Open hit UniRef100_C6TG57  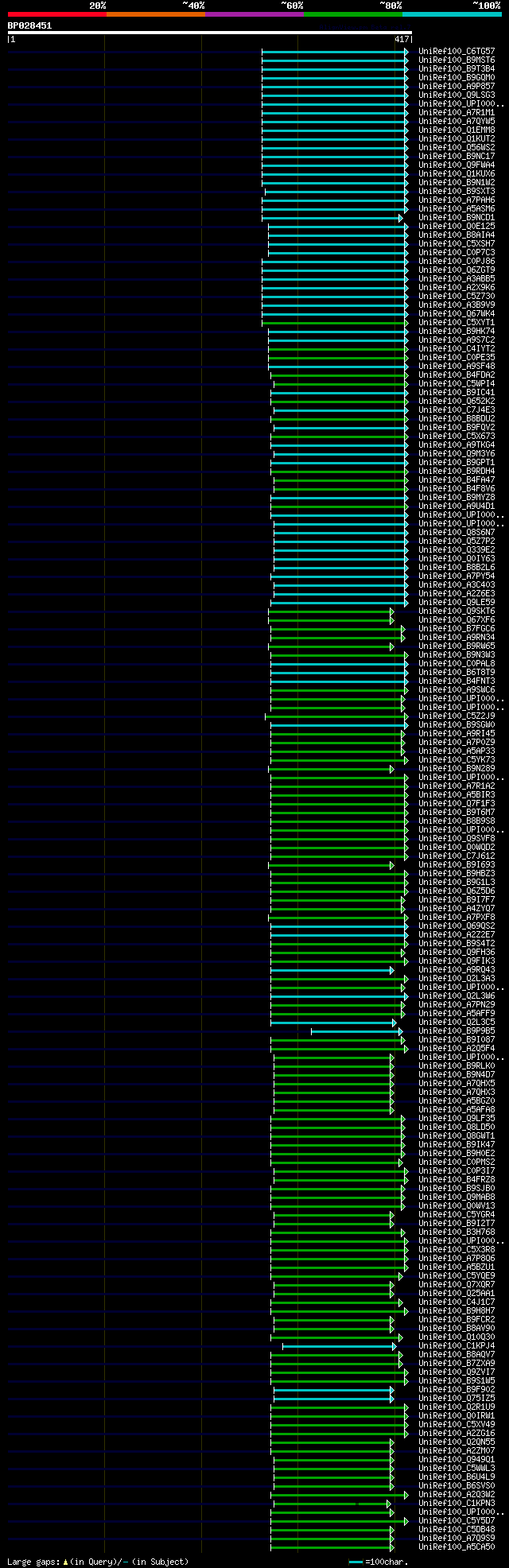click(457, 51)
